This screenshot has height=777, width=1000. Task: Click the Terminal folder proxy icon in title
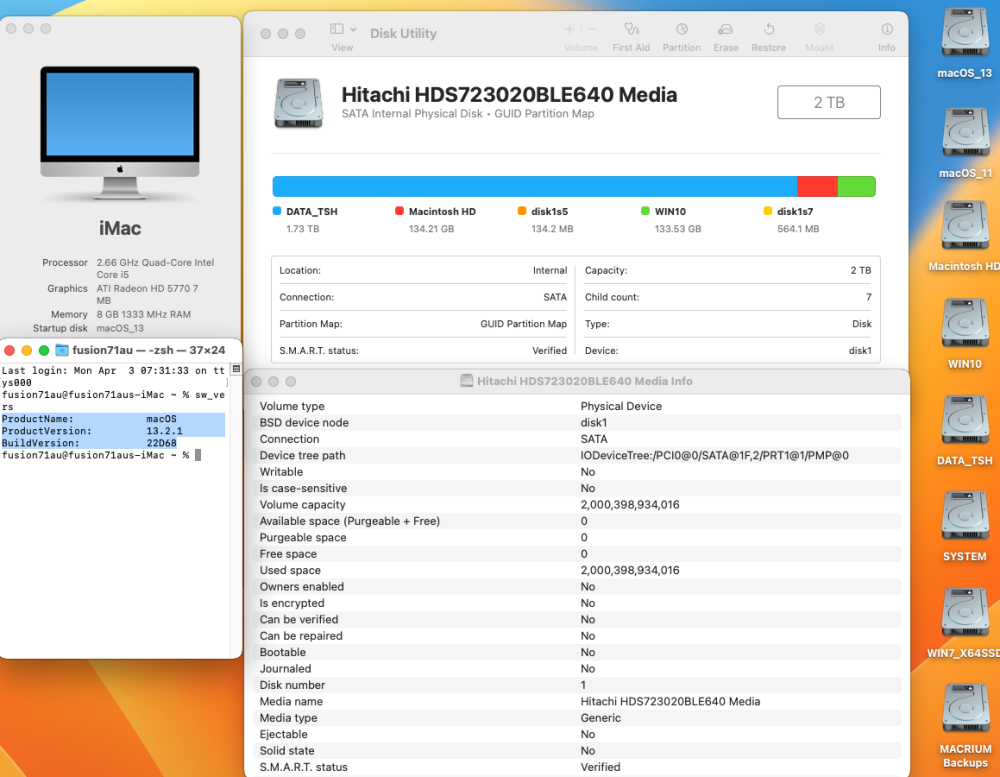coord(62,350)
